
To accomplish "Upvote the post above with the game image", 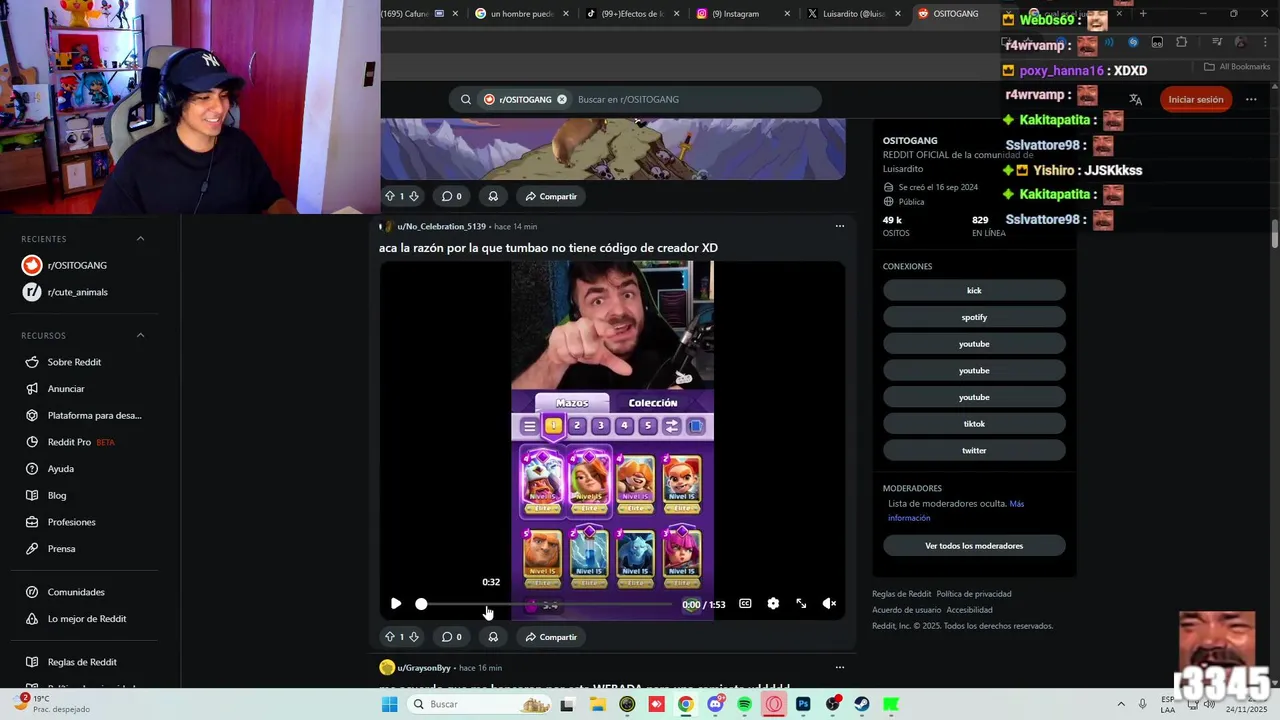I will coord(390,196).
